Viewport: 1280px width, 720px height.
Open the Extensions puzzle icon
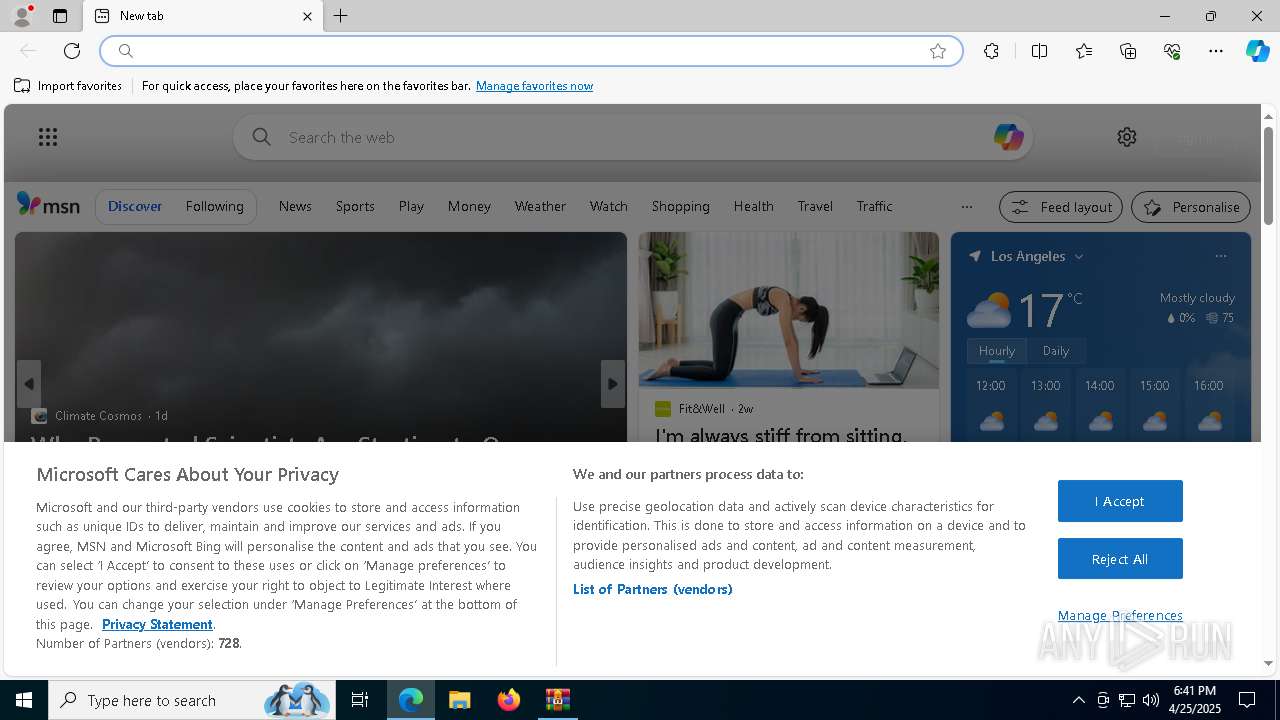pyautogui.click(x=991, y=51)
